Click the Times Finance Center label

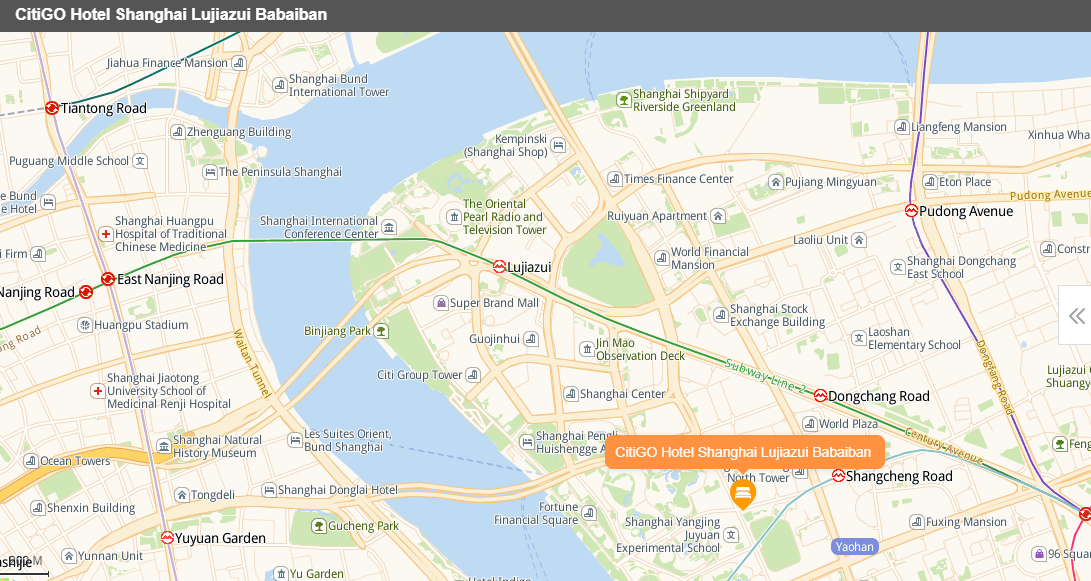click(678, 179)
